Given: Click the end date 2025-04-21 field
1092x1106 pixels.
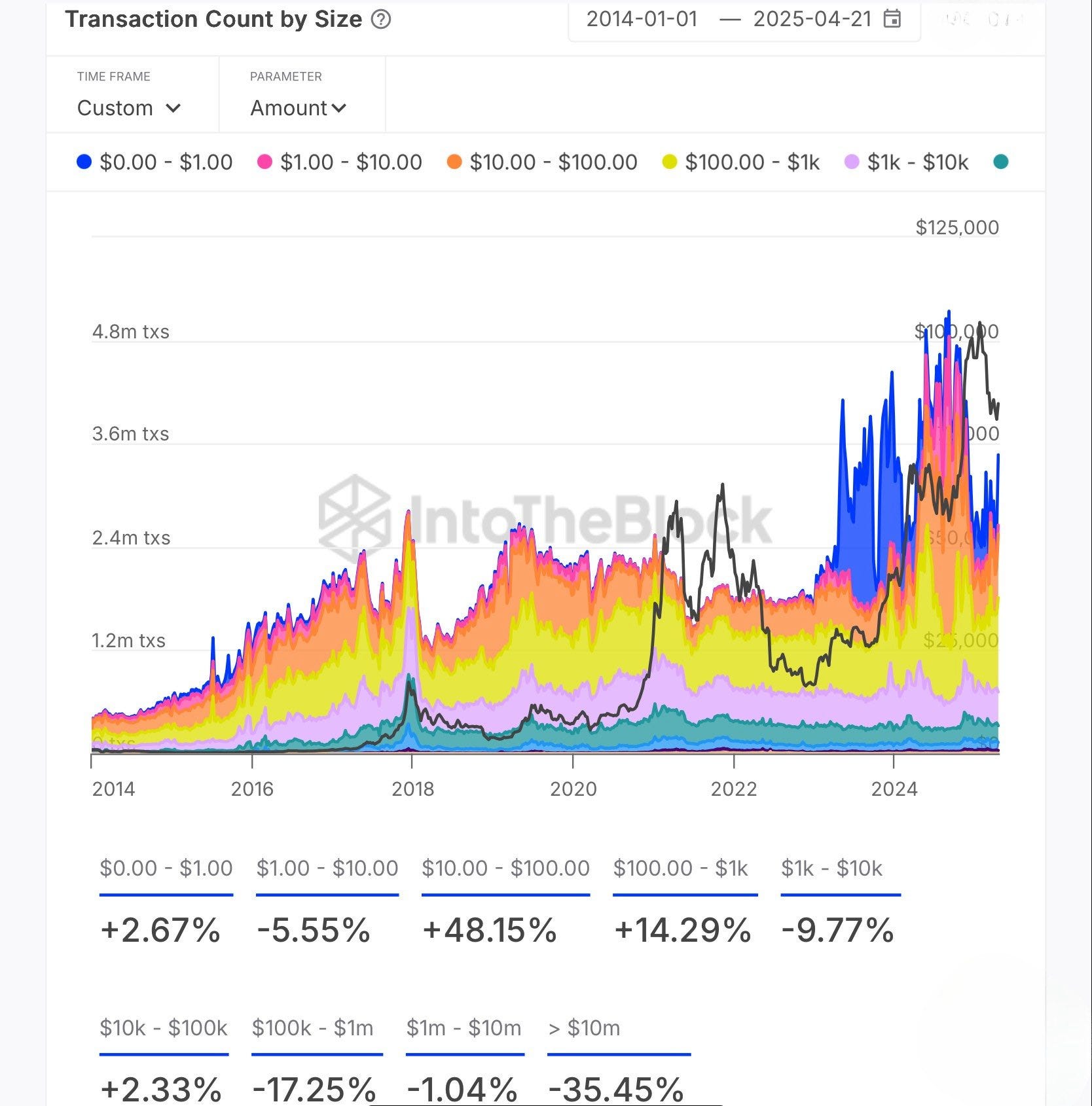Looking at the screenshot, I should 812,19.
